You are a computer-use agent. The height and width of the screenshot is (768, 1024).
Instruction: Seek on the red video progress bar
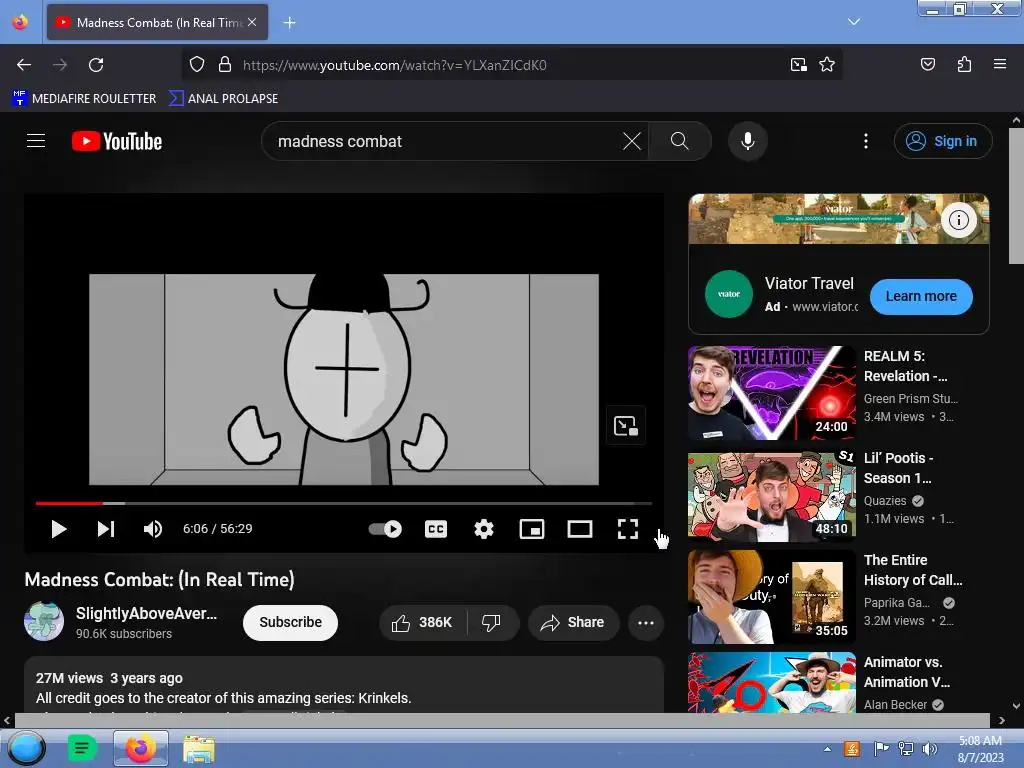tap(344, 504)
